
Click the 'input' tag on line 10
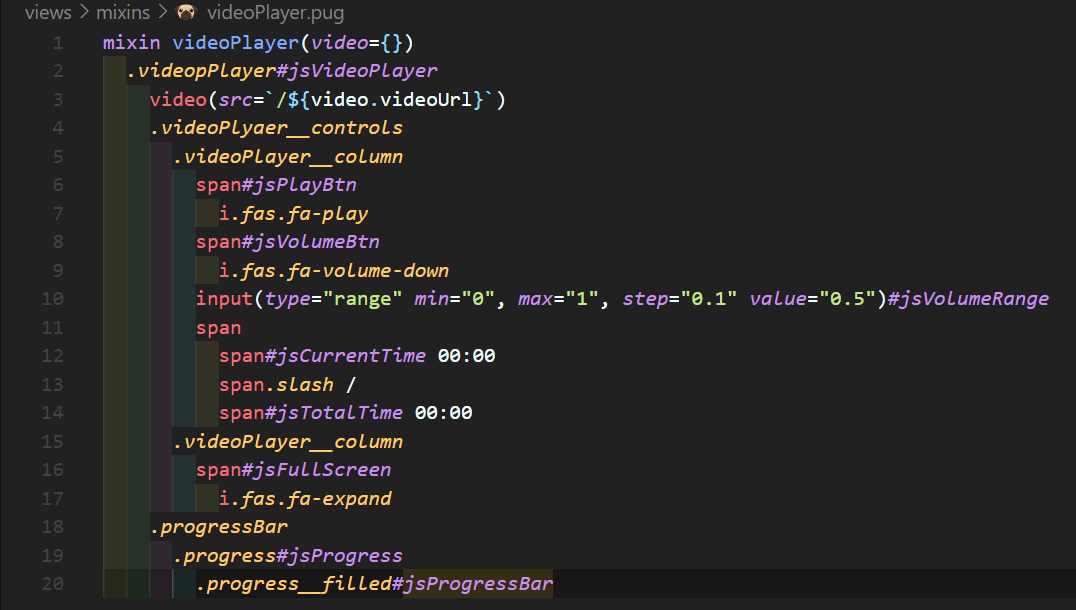point(224,299)
